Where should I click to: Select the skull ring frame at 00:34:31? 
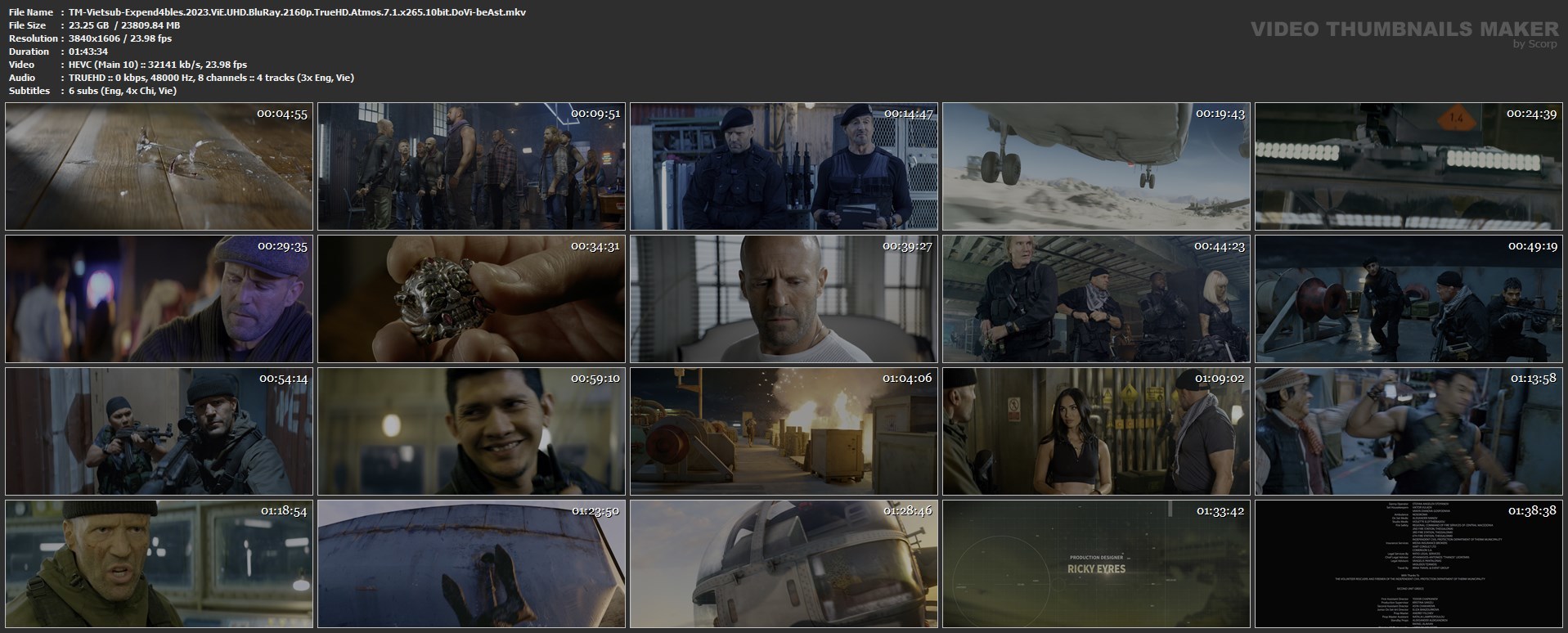[x=471, y=299]
